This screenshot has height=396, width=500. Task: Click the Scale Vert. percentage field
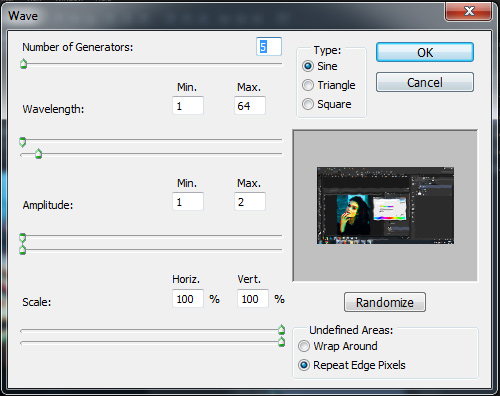click(253, 298)
